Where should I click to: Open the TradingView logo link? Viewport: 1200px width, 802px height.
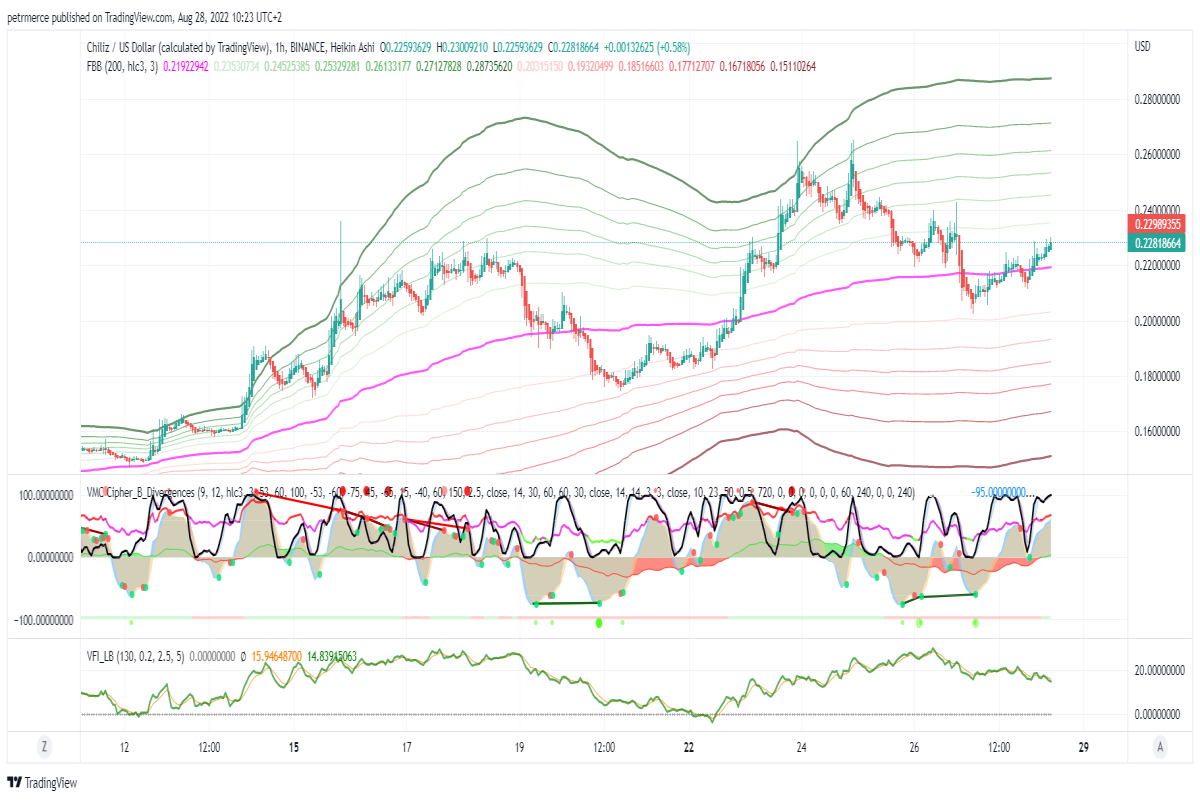(42, 783)
